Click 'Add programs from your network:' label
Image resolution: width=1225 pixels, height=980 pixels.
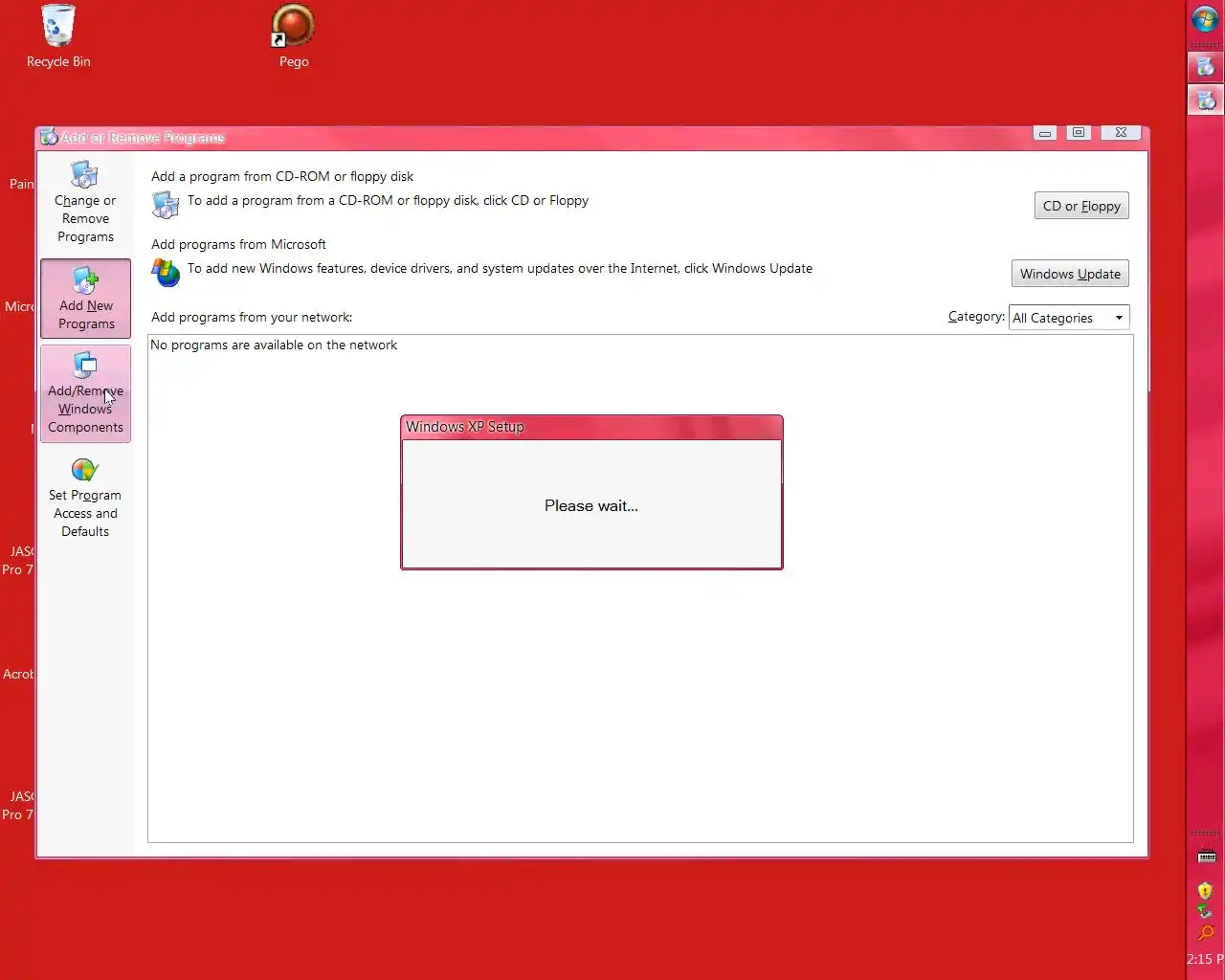(252, 317)
